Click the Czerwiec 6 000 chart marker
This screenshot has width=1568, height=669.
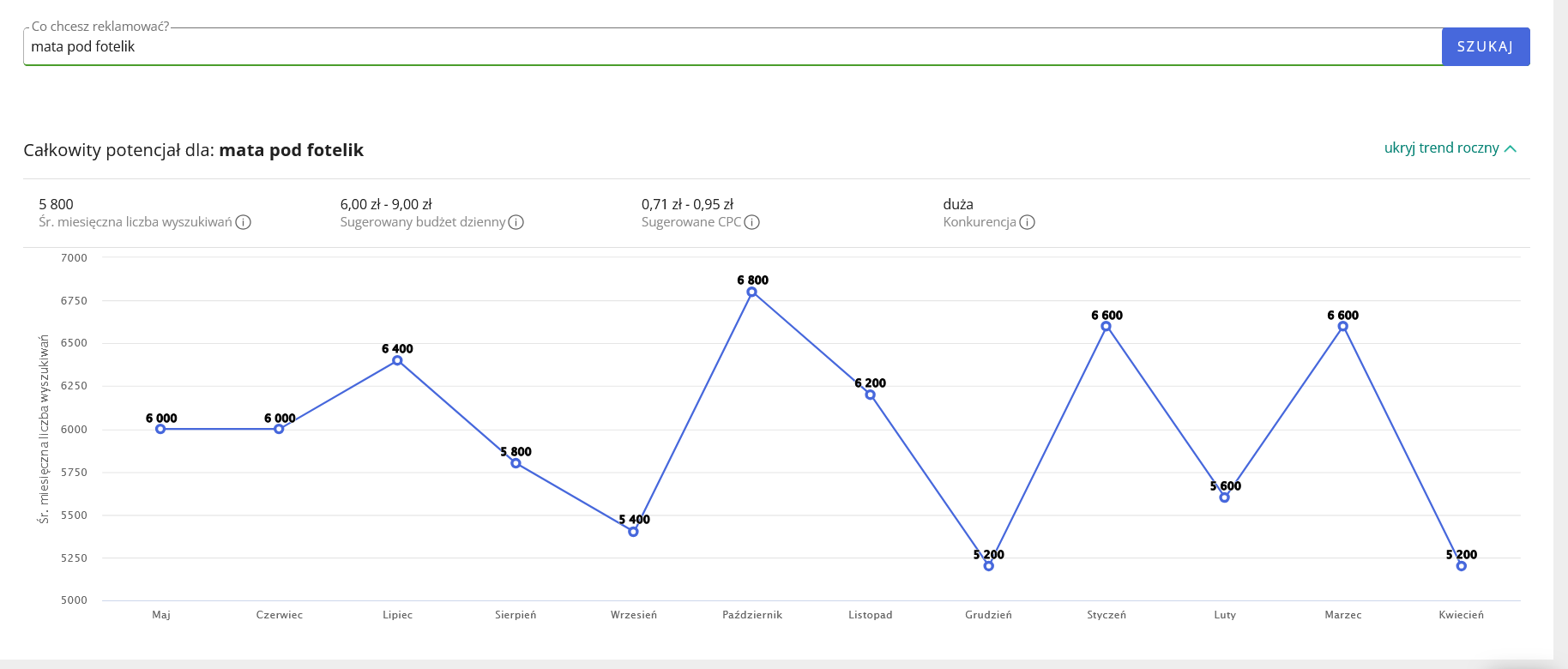point(279,429)
